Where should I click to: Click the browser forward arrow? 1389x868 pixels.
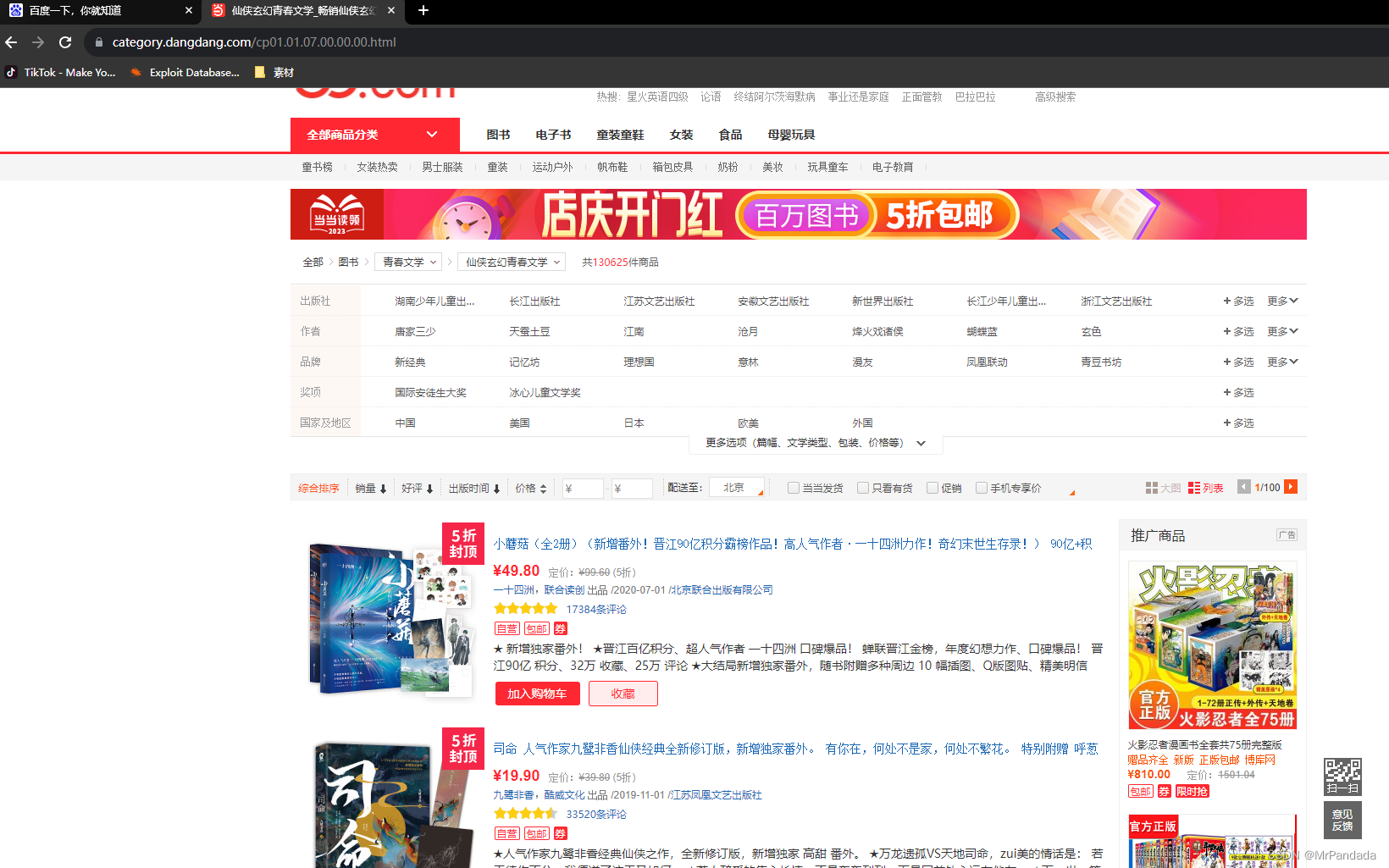point(38,41)
